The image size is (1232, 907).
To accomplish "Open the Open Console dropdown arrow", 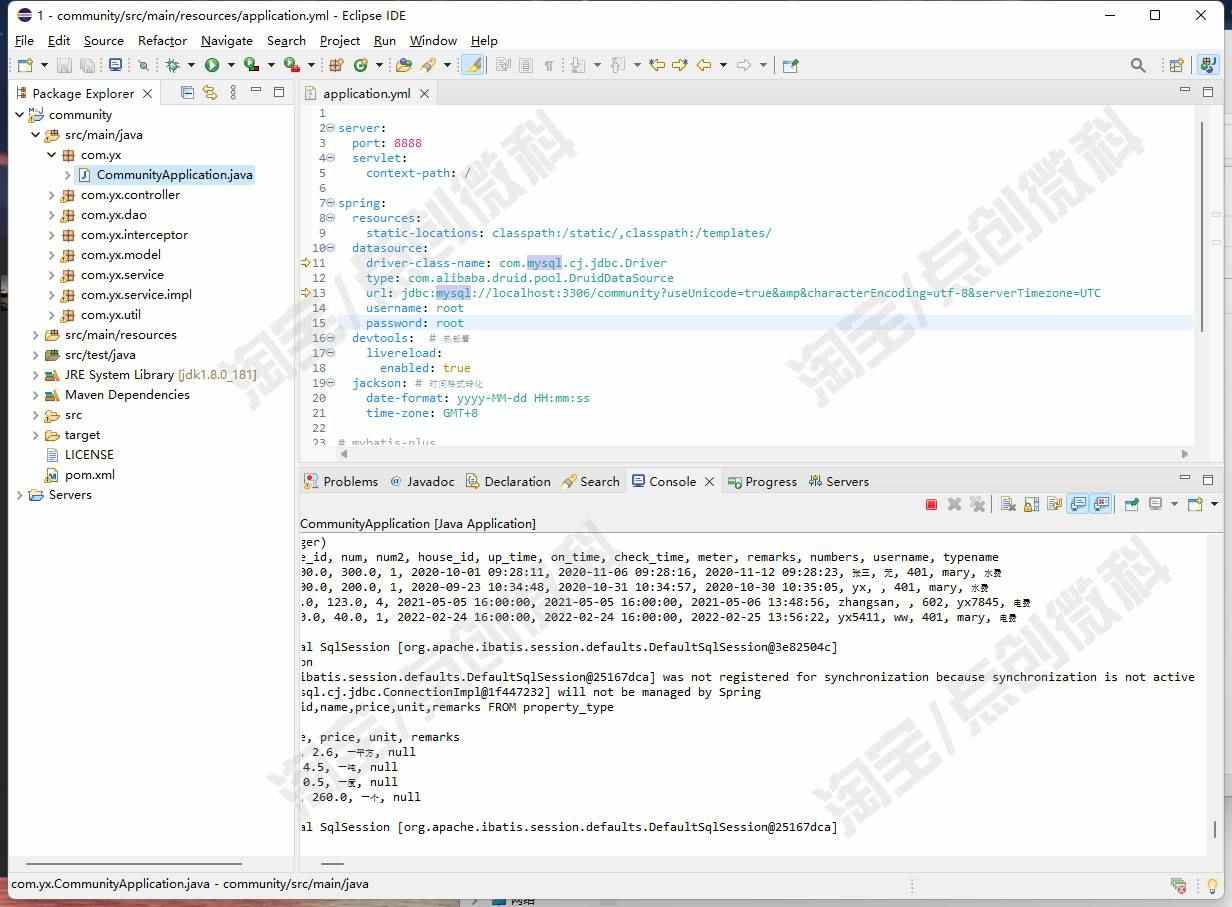I will (1214, 505).
